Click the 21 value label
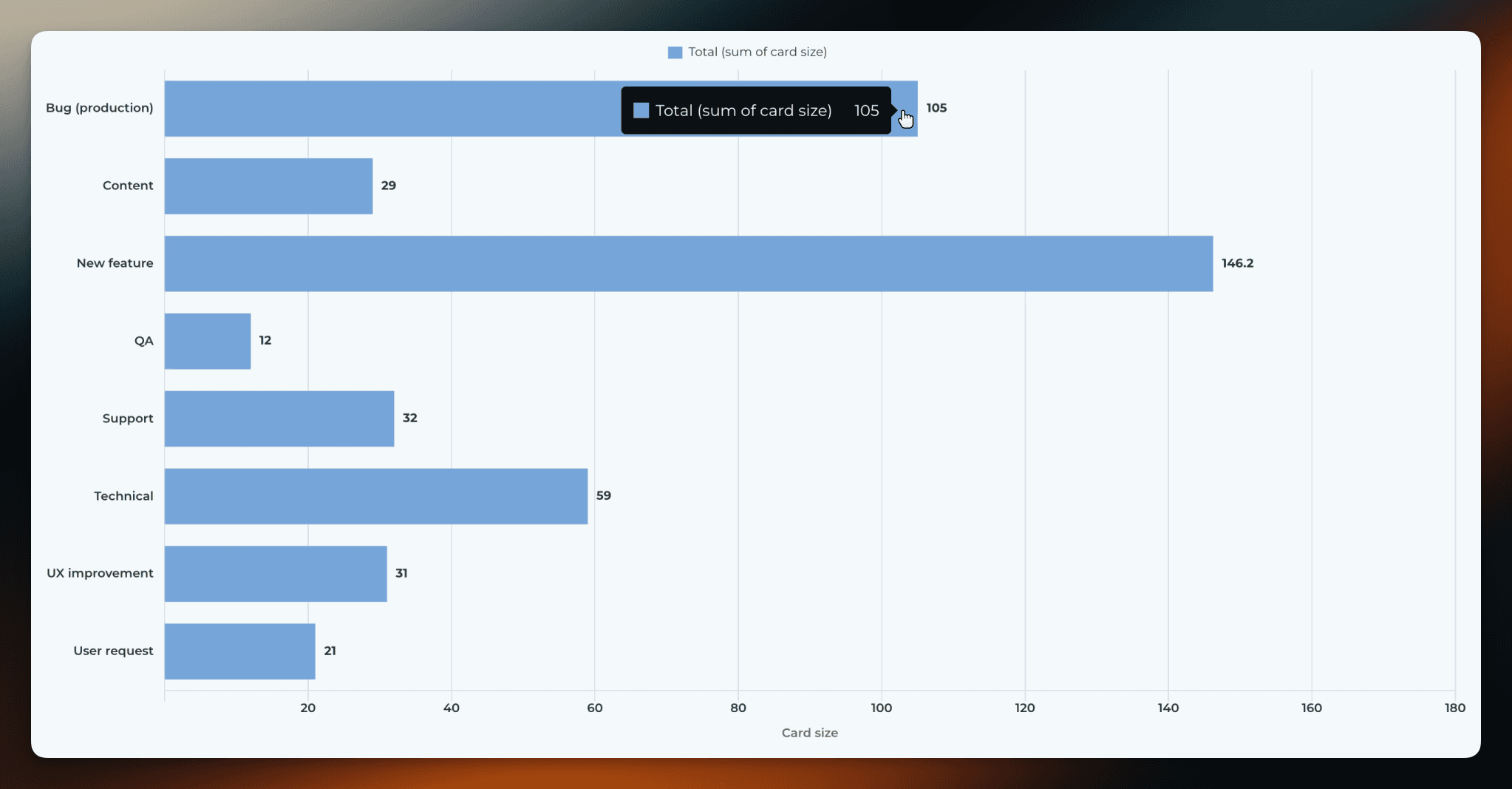Screen dimensions: 1512x789 pyautogui.click(x=330, y=651)
